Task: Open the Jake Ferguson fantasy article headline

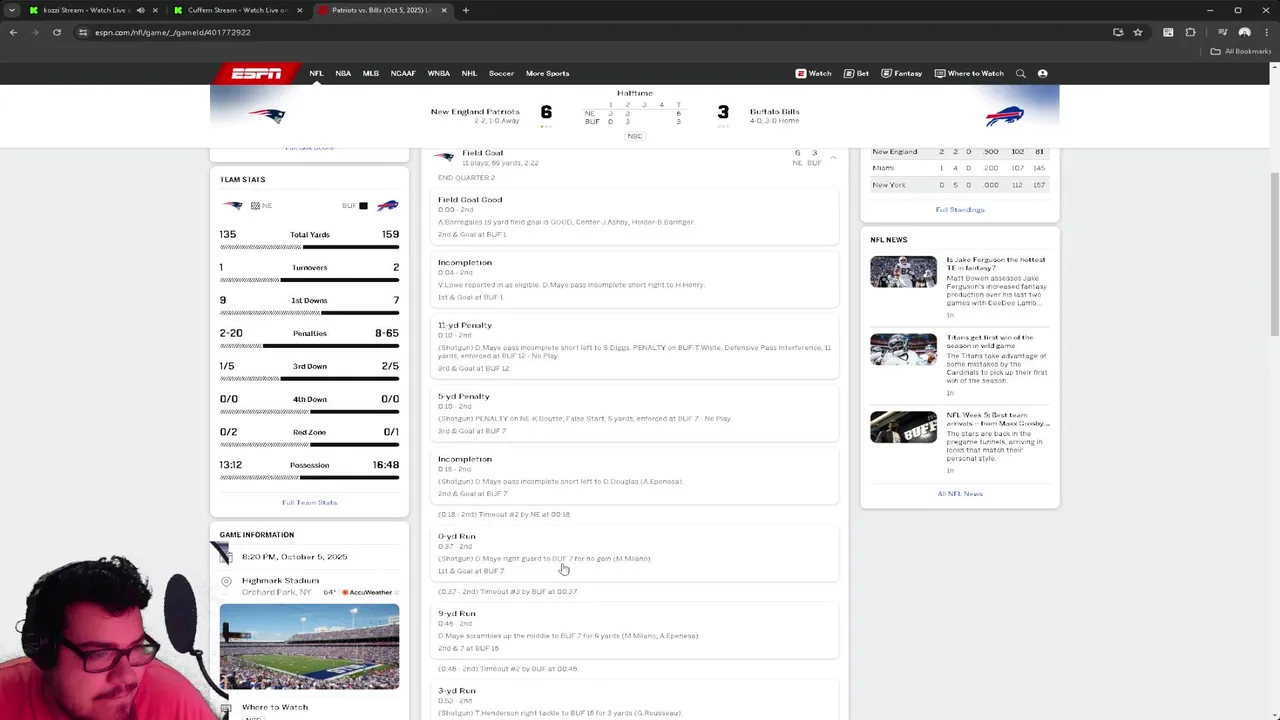Action: point(996,264)
